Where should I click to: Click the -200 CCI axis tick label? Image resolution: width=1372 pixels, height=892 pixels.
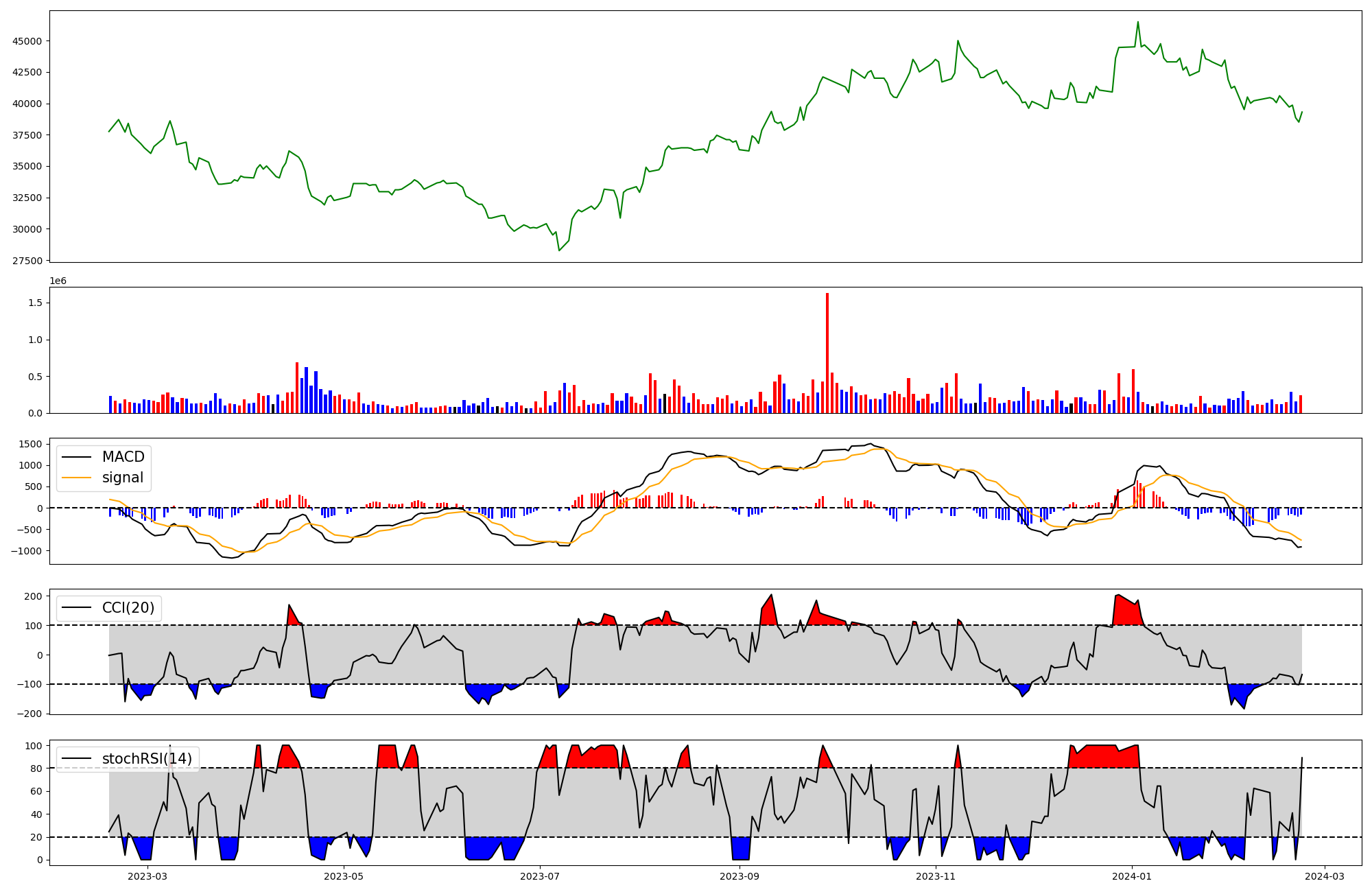click(30, 714)
